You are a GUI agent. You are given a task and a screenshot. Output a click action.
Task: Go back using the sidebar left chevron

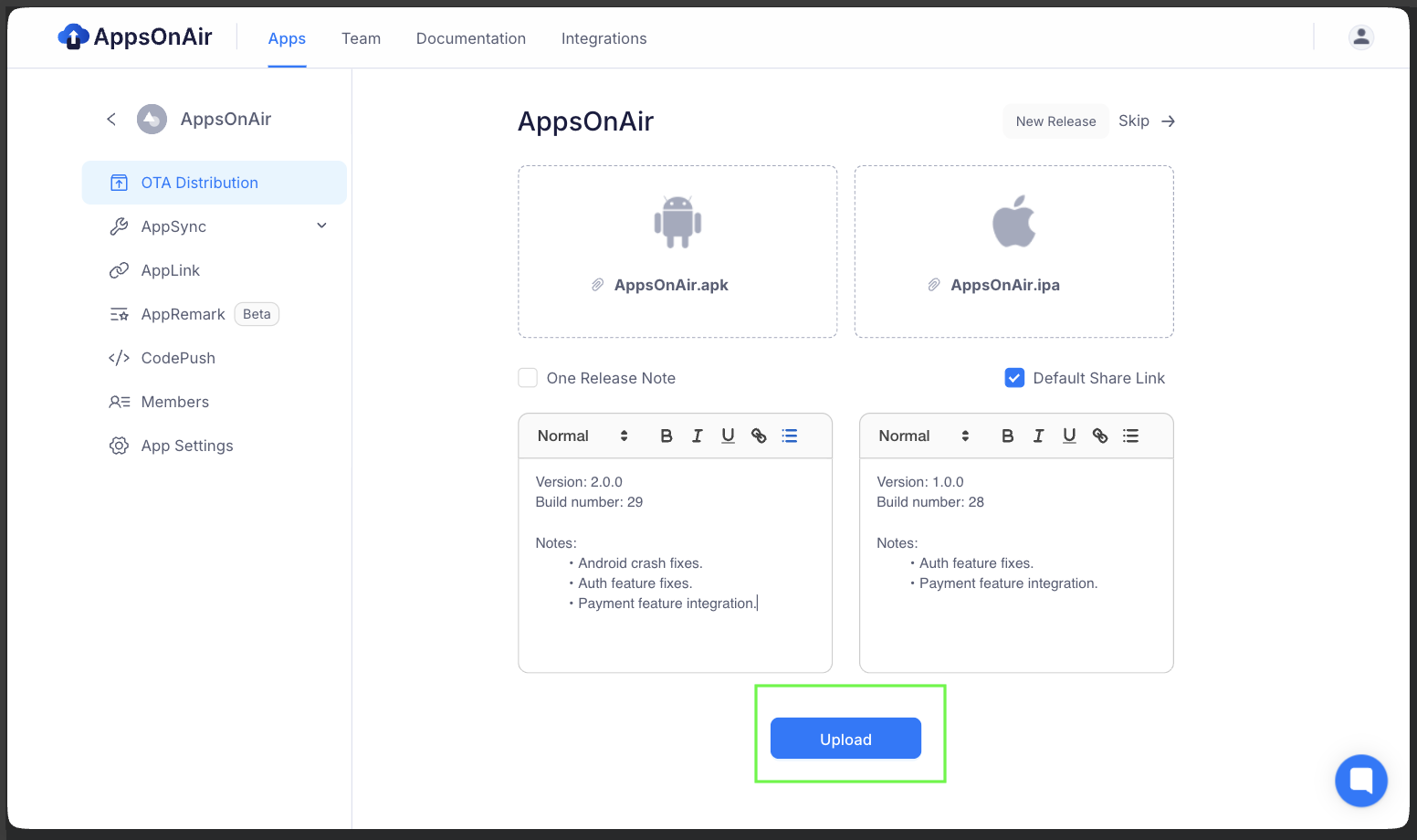click(x=111, y=119)
